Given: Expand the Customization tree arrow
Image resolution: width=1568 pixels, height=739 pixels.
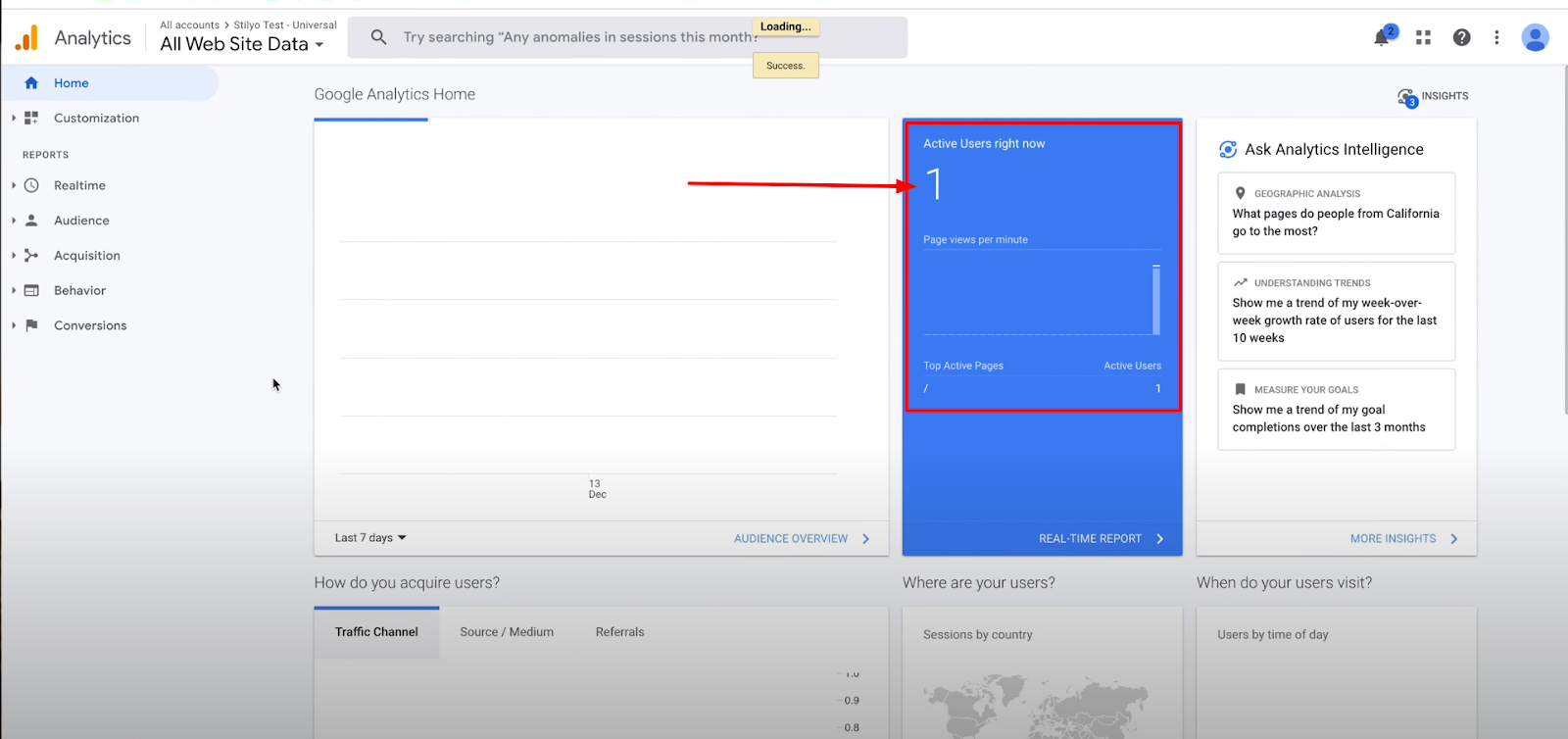Looking at the screenshot, I should pyautogui.click(x=14, y=118).
